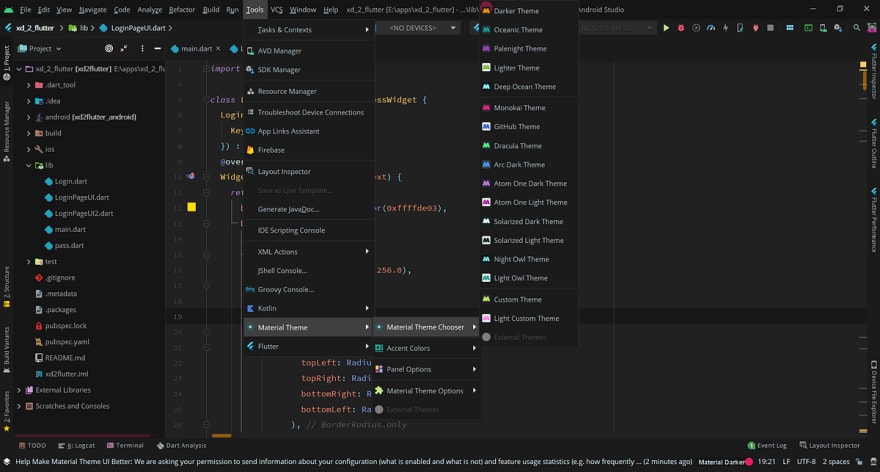Start debugging with the red bug icon

click(x=681, y=28)
